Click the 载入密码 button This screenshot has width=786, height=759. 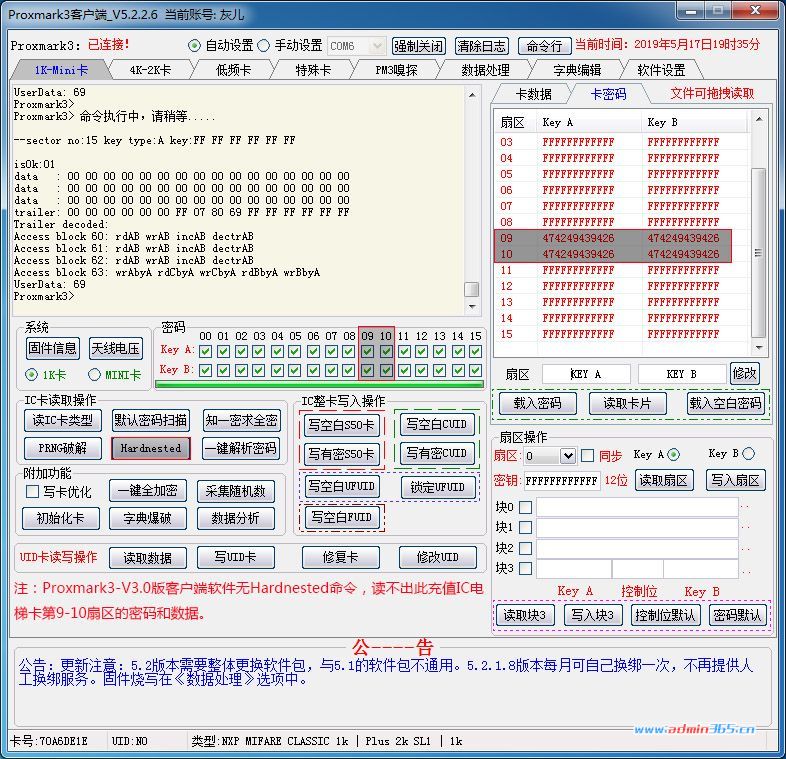pos(537,403)
